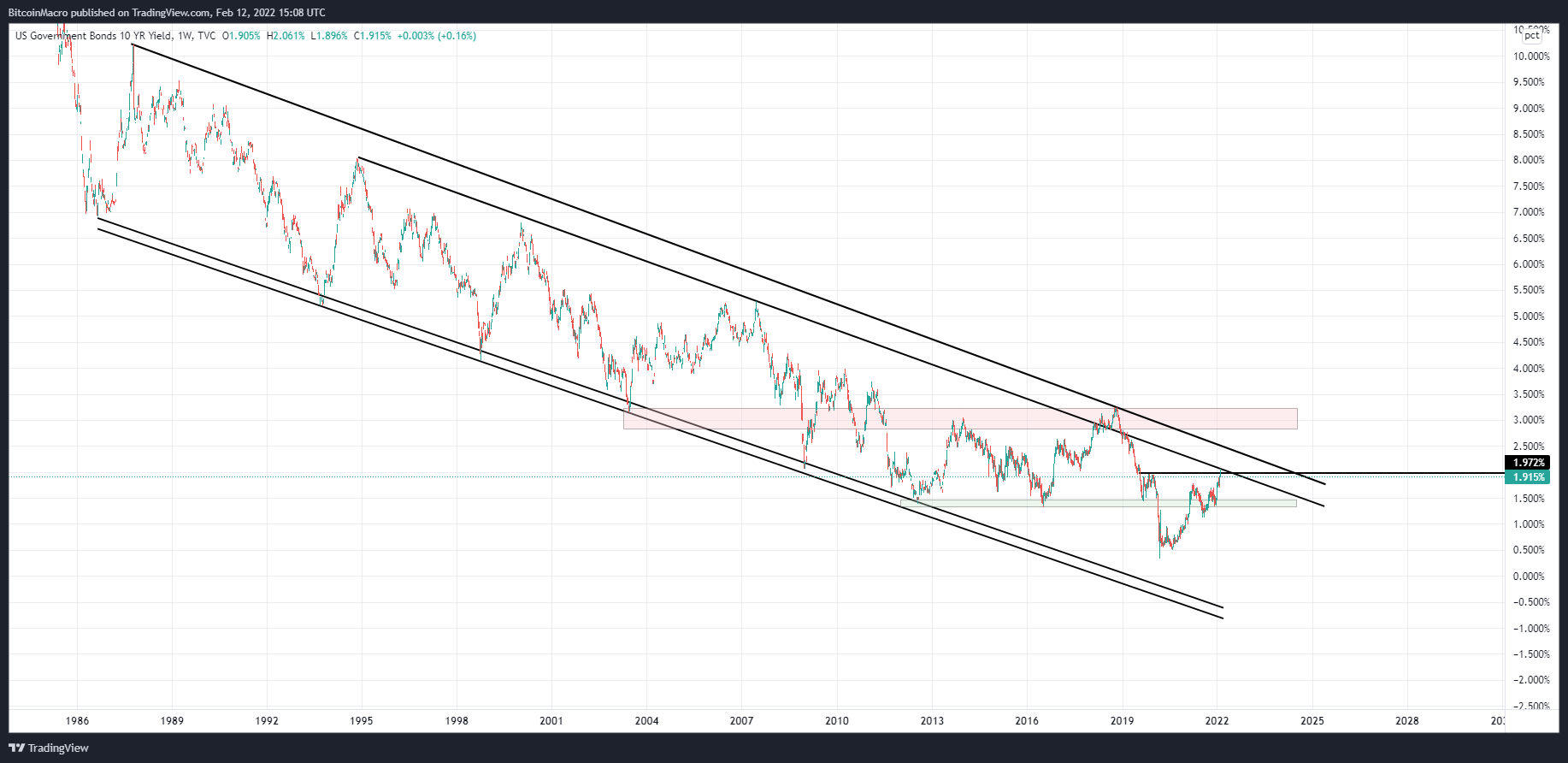Image resolution: width=1568 pixels, height=763 pixels.
Task: Click the −1.000% price axis label
Action: click(x=1530, y=629)
